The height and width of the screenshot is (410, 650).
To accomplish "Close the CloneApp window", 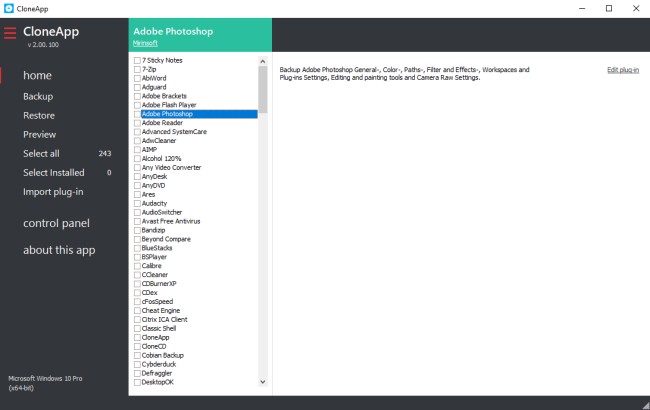I will tap(636, 8).
